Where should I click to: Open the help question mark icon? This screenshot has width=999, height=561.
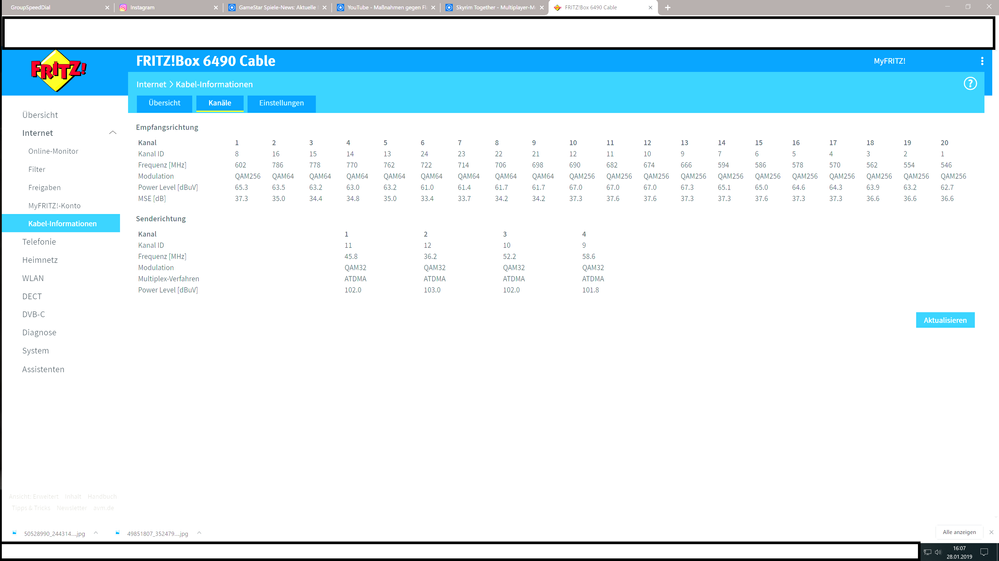(x=970, y=83)
